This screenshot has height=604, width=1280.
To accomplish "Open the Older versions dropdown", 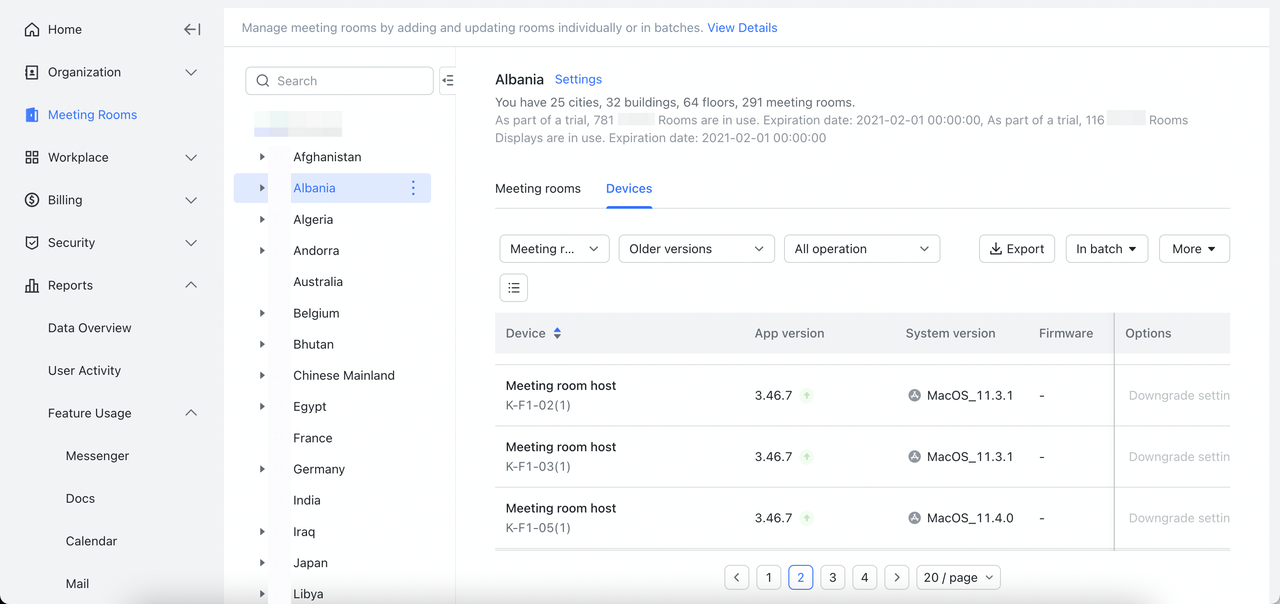I will [696, 249].
